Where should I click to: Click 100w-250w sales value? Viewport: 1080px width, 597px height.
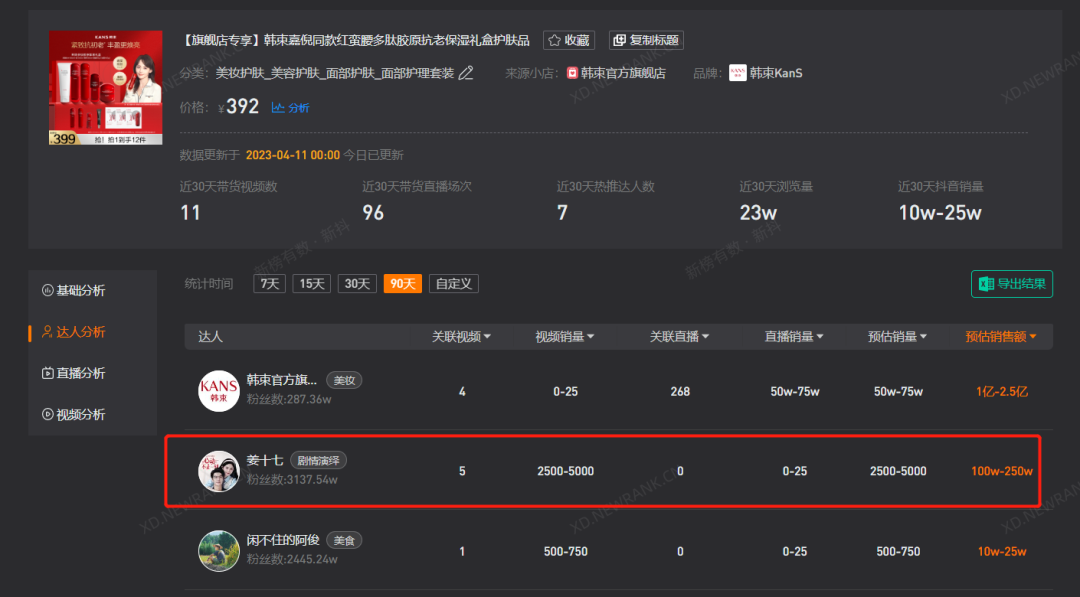tap(1001, 471)
